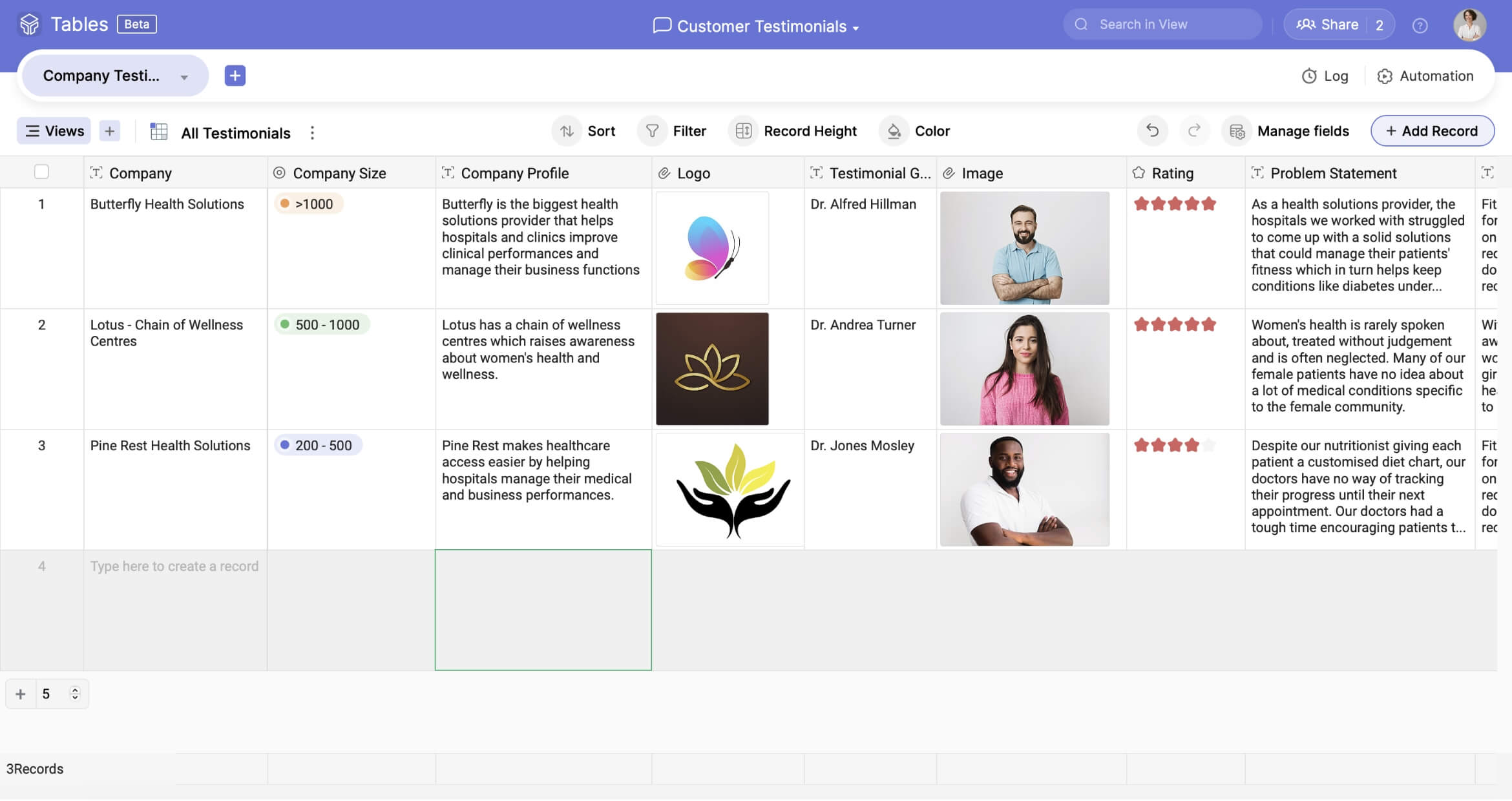Open the Company Testi... table dropdown

point(184,77)
